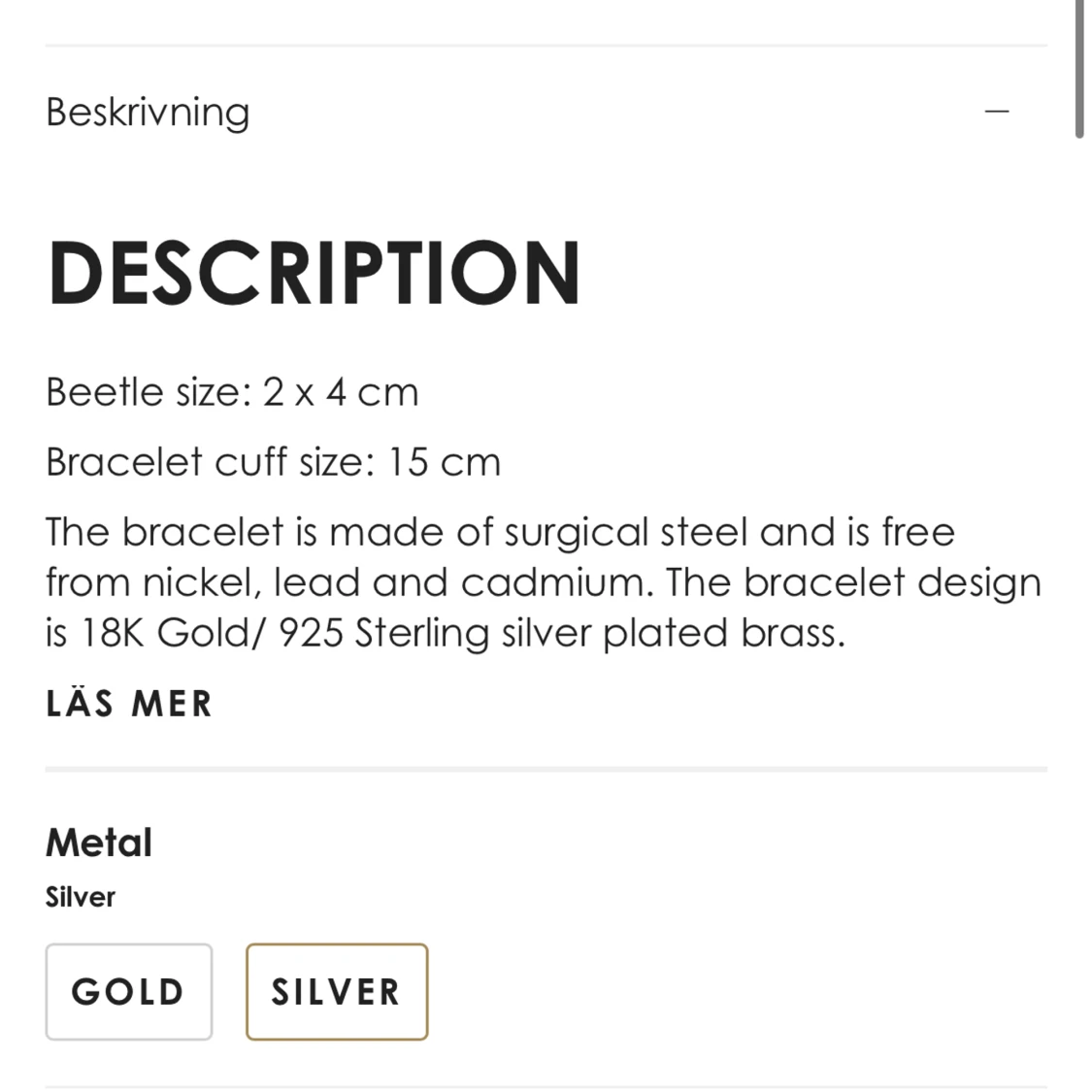The image size is (1092, 1092).
Task: Click the '2 x 4 cm' measurement text
Action: click(341, 392)
